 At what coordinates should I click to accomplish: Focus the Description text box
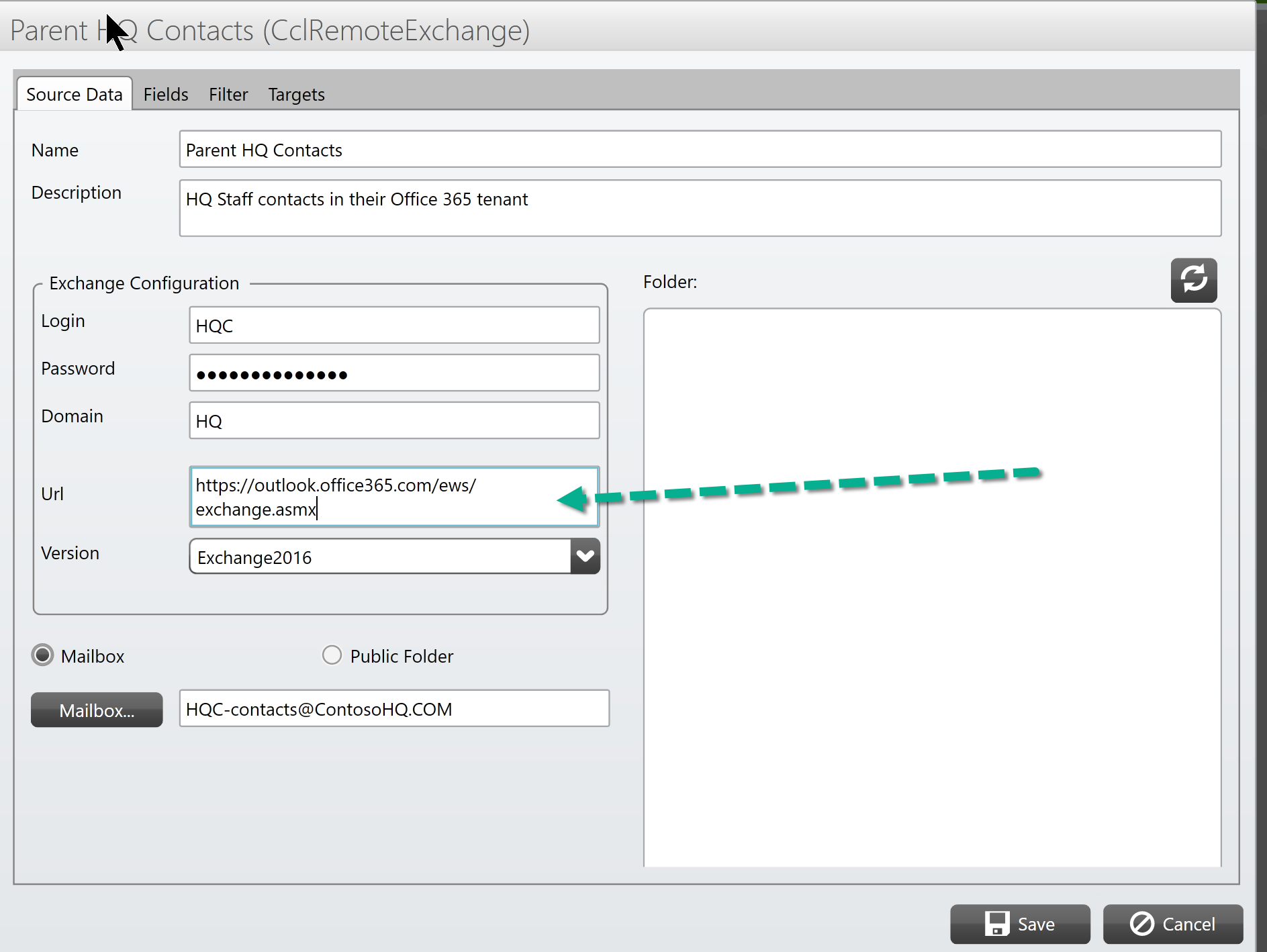coord(700,208)
